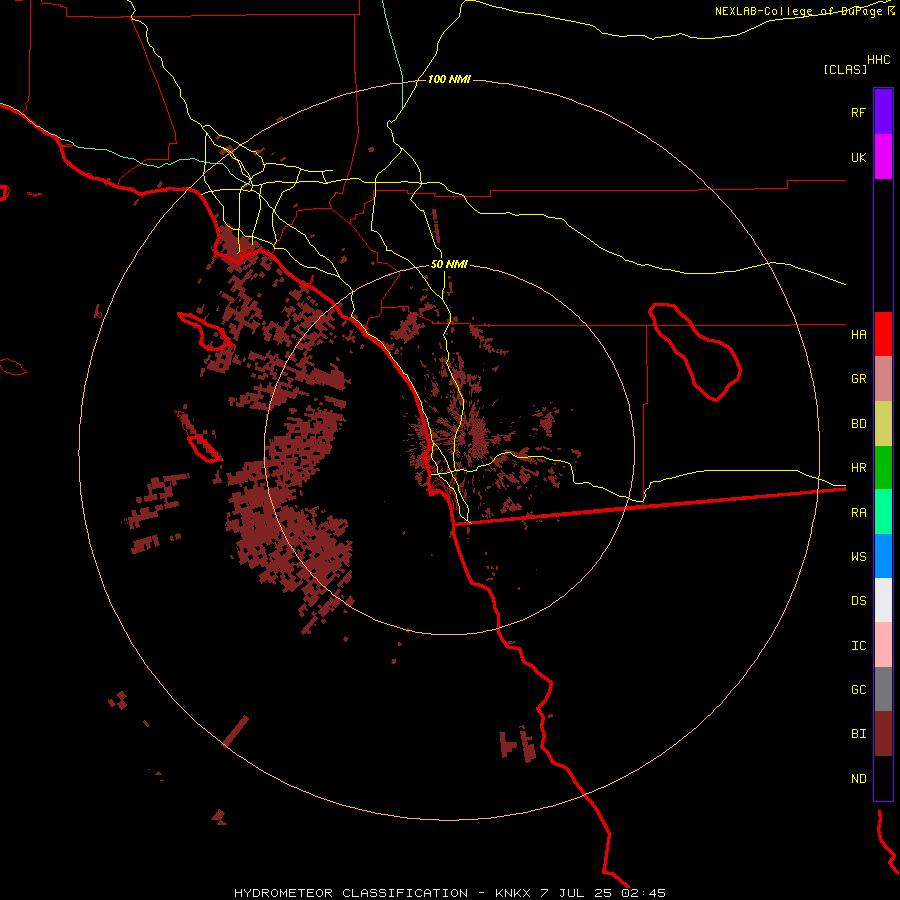
Task: Select the BD yellow legend swatch
Action: [x=883, y=424]
